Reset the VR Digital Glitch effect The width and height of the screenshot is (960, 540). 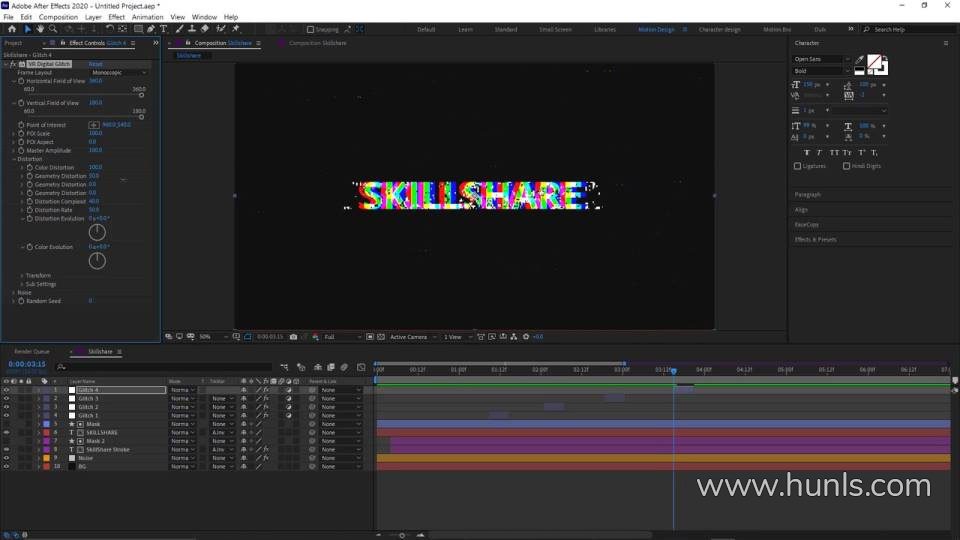coord(96,64)
